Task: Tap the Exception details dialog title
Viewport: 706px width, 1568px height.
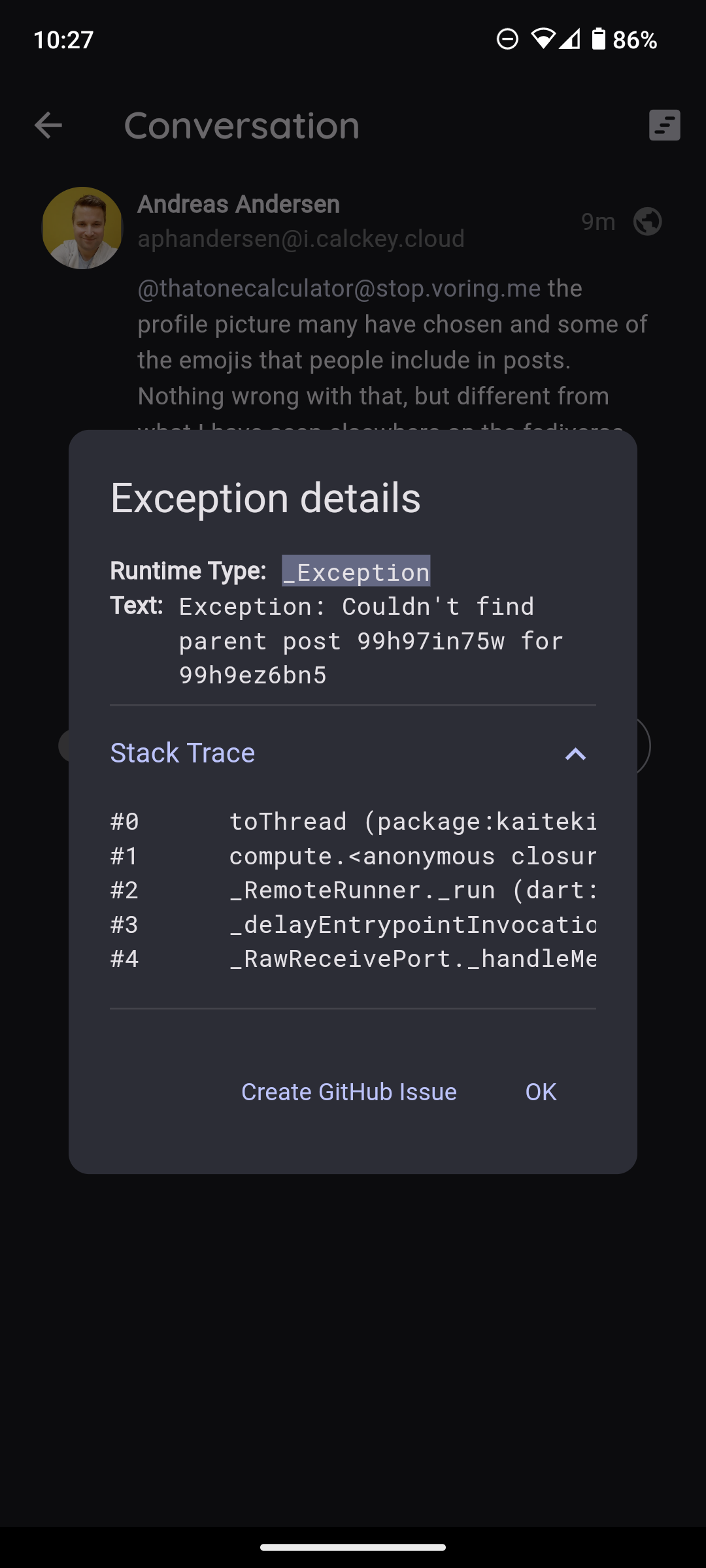Action: coord(265,498)
